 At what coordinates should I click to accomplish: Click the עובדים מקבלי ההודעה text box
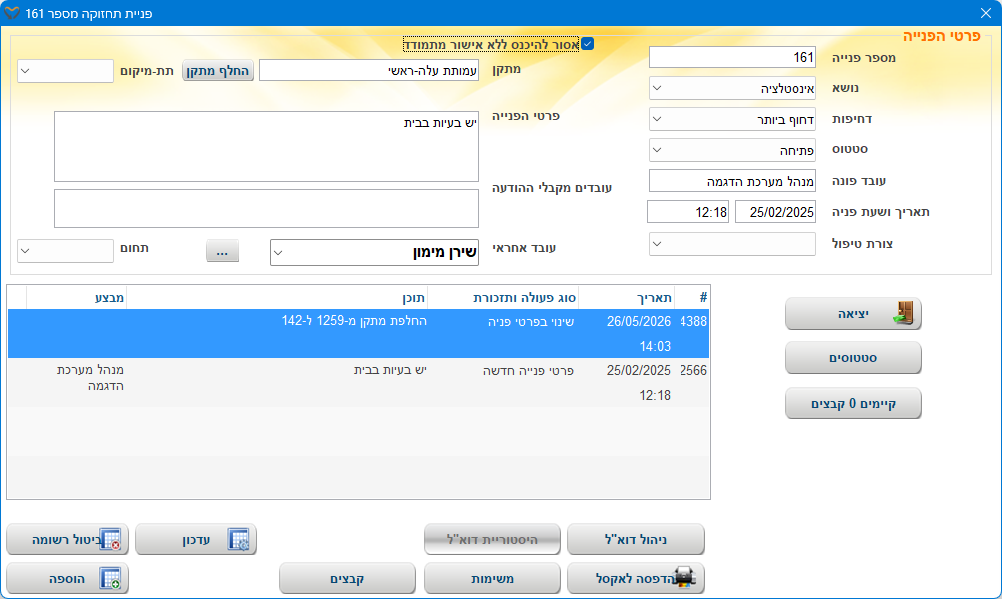(x=266, y=208)
